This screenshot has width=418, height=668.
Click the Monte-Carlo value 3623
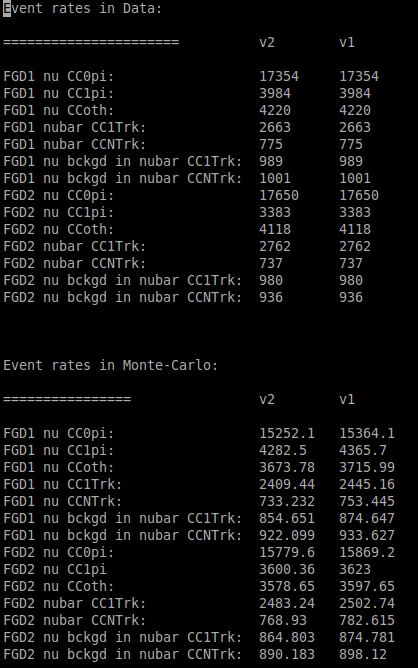(x=355, y=570)
